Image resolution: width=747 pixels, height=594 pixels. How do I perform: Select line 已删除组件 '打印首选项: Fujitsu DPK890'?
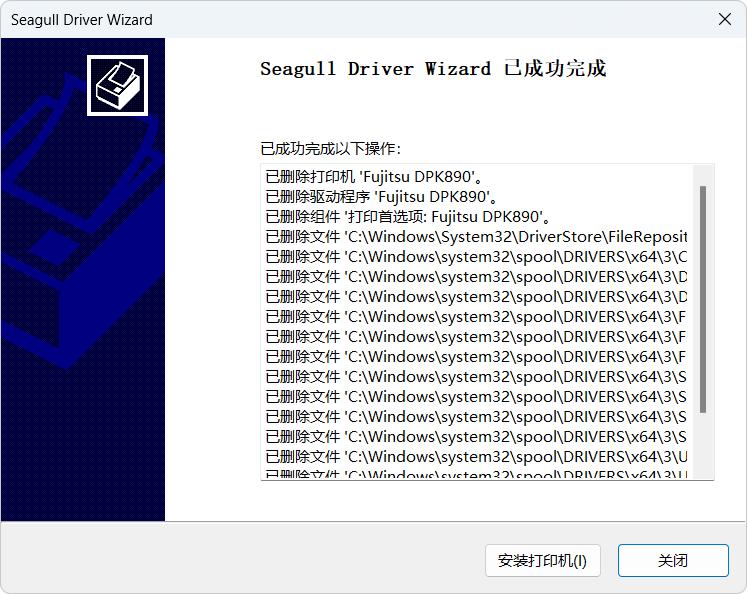pos(408,217)
